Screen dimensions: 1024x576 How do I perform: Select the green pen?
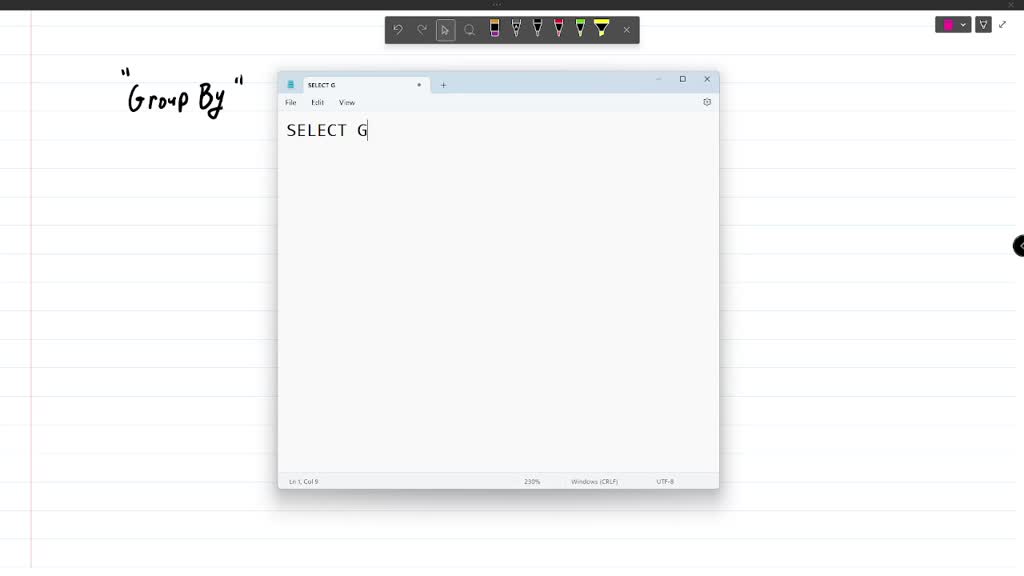[x=580, y=28]
